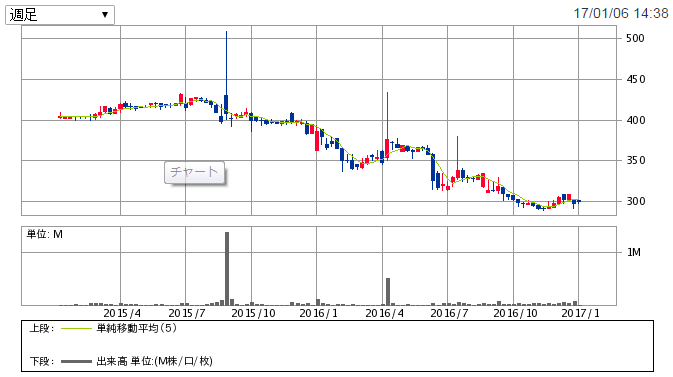The image size is (673, 377).
Task: Click the gray 出来高 legend swatch
Action: [76, 362]
